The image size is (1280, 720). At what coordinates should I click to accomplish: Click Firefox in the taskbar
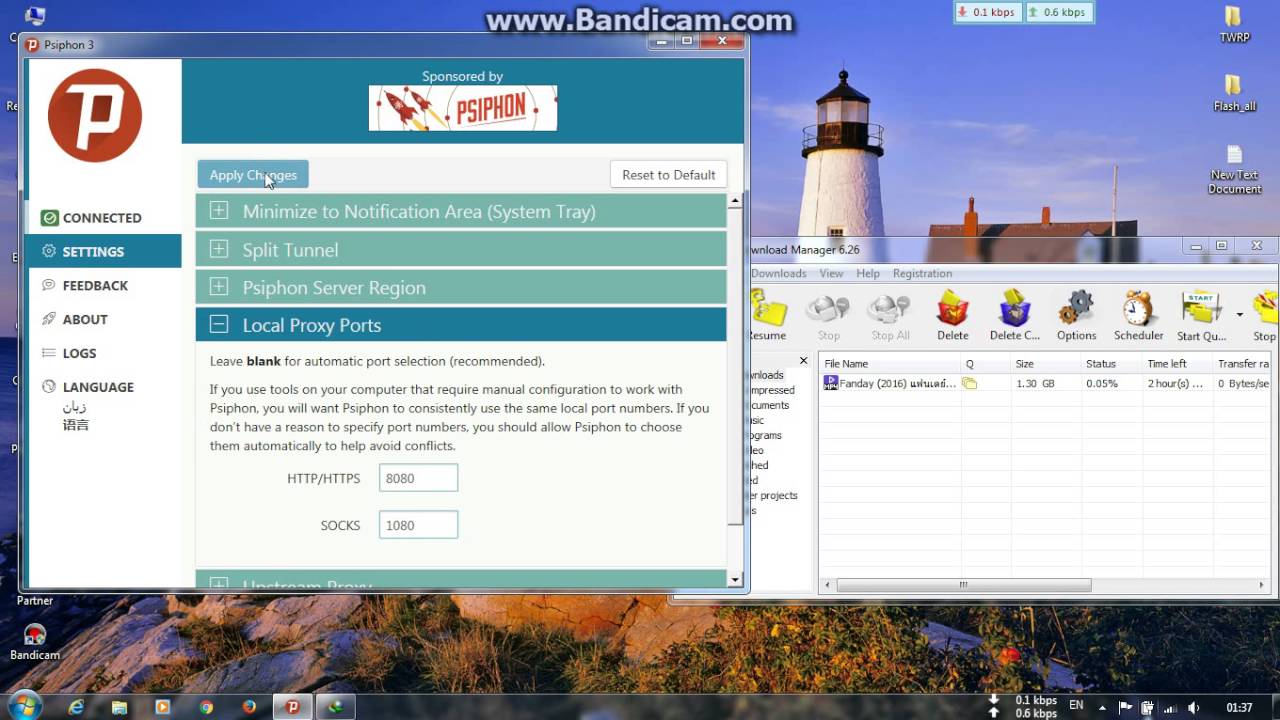249,707
